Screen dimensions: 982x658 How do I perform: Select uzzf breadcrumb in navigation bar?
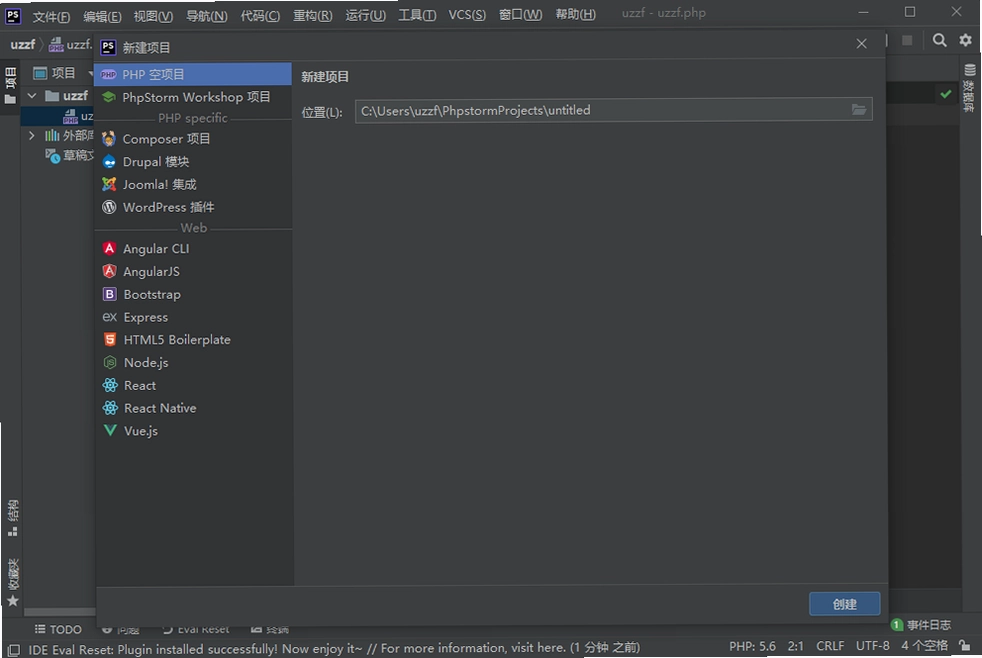pyautogui.click(x=23, y=44)
